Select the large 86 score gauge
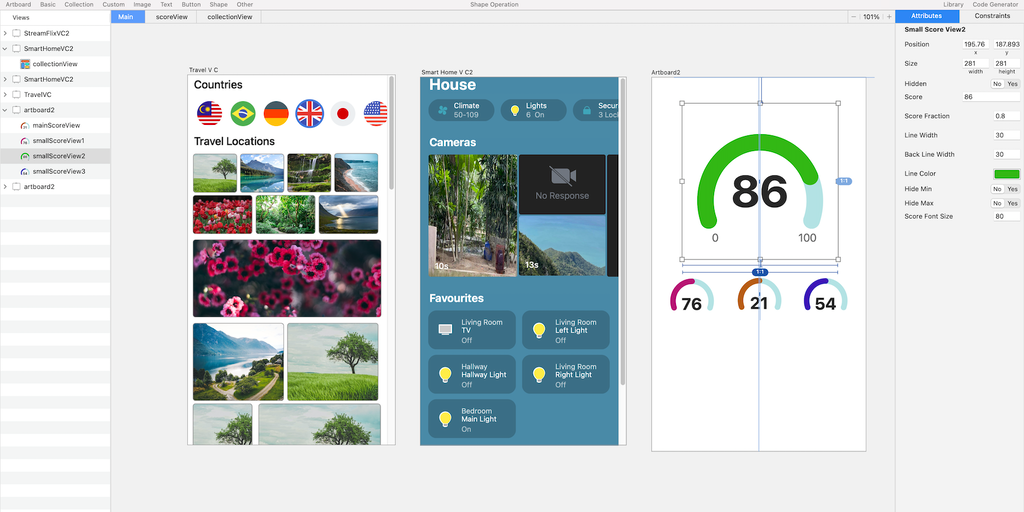The height and width of the screenshot is (512, 1024). (x=760, y=181)
